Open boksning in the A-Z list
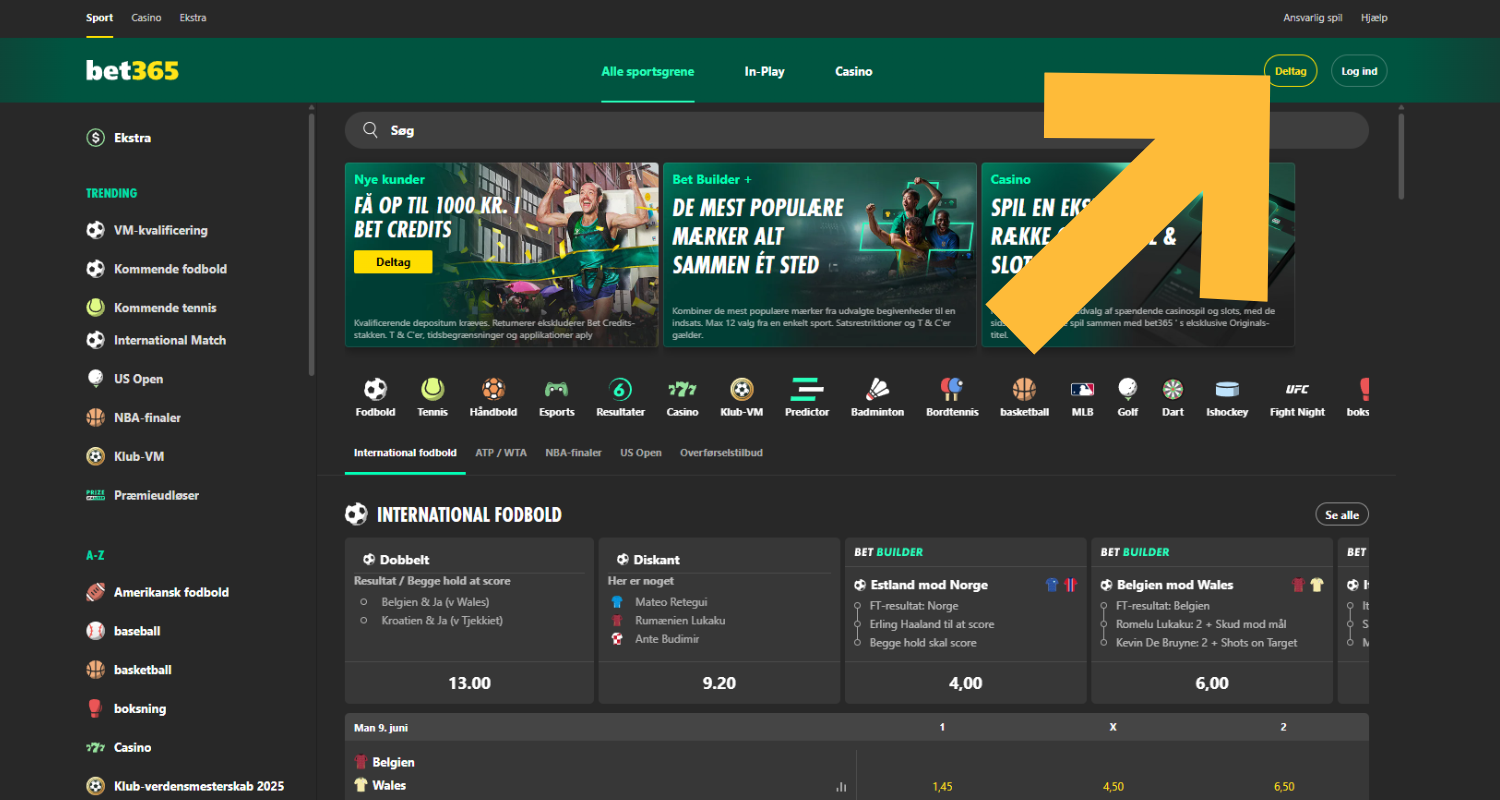The image size is (1500, 800). click(x=126, y=709)
